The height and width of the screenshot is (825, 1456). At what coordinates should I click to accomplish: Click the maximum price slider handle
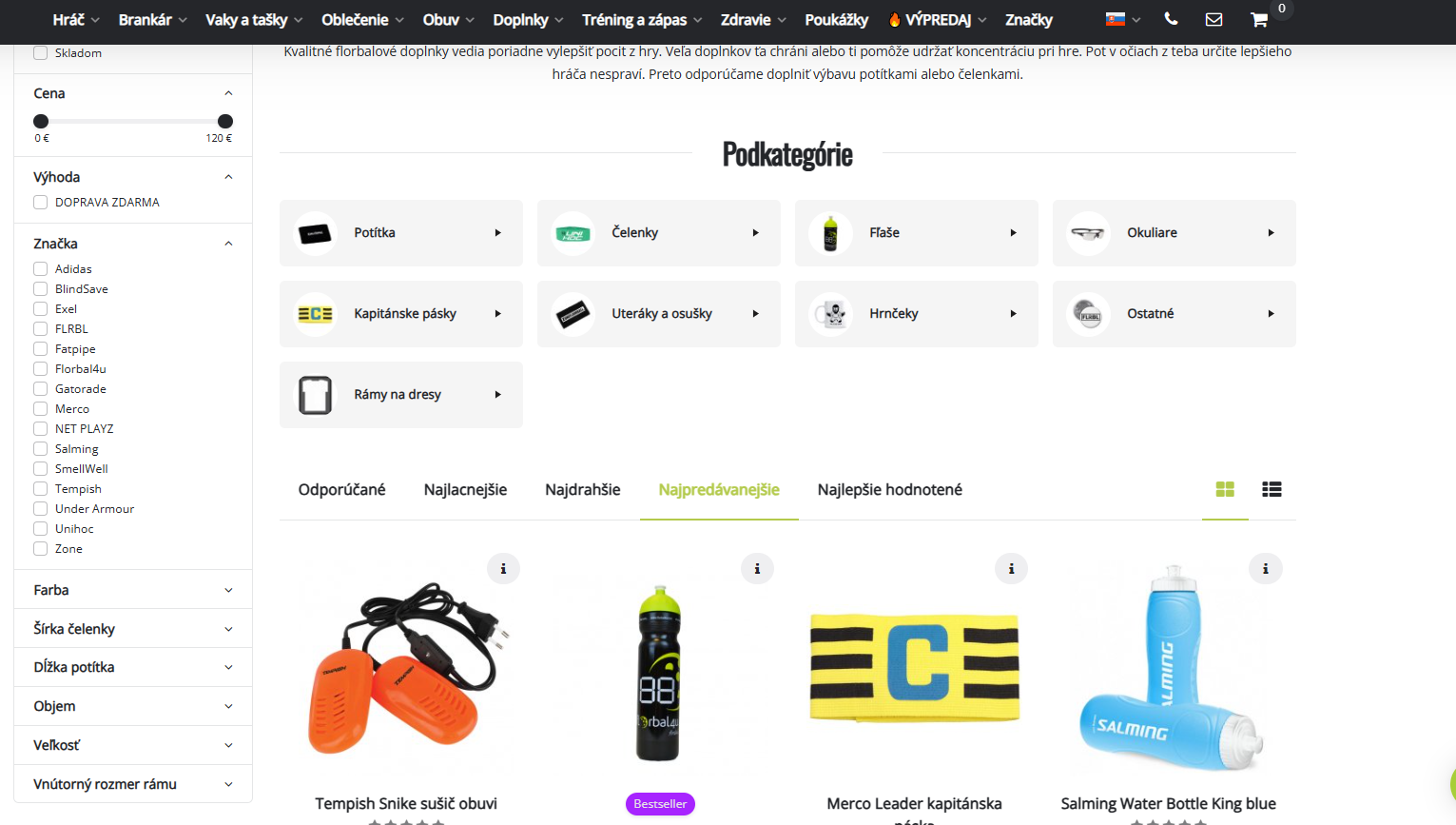click(x=225, y=121)
